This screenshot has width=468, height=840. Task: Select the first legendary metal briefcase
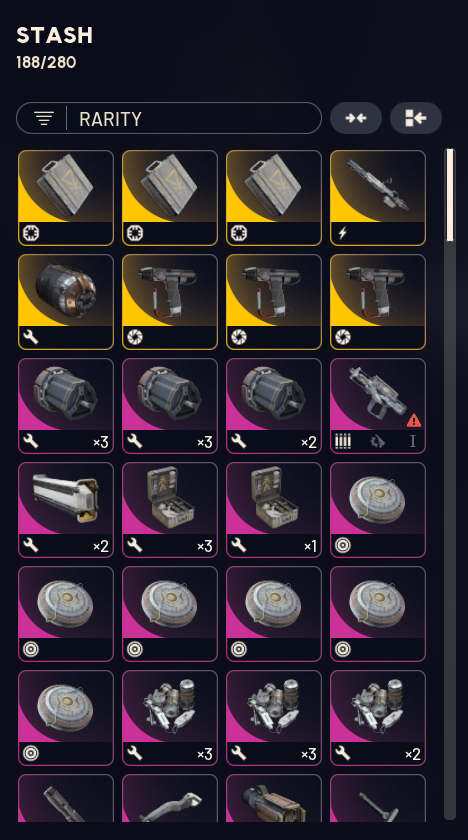click(66, 198)
